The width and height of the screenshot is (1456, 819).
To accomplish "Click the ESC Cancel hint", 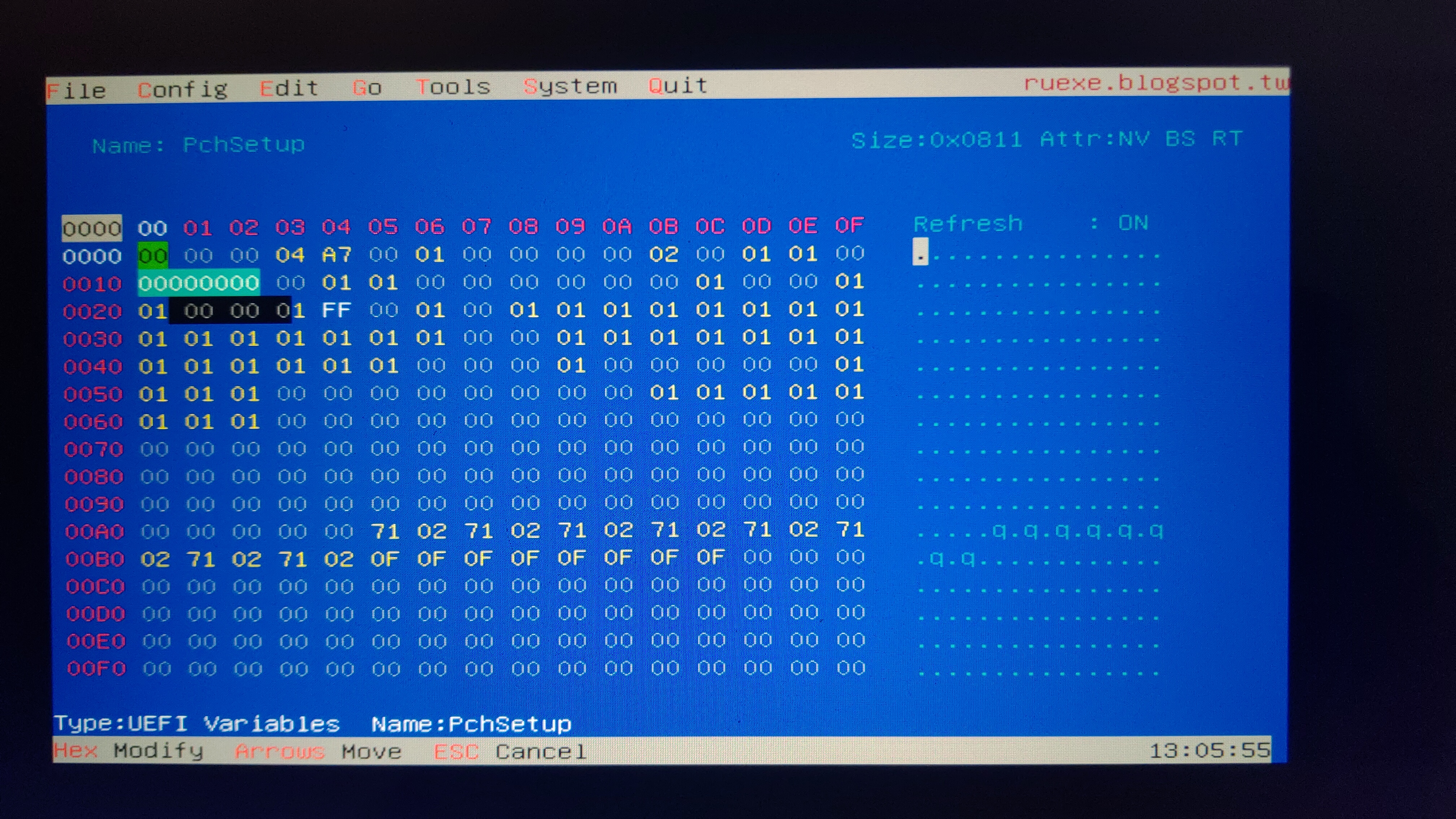I will (x=510, y=752).
